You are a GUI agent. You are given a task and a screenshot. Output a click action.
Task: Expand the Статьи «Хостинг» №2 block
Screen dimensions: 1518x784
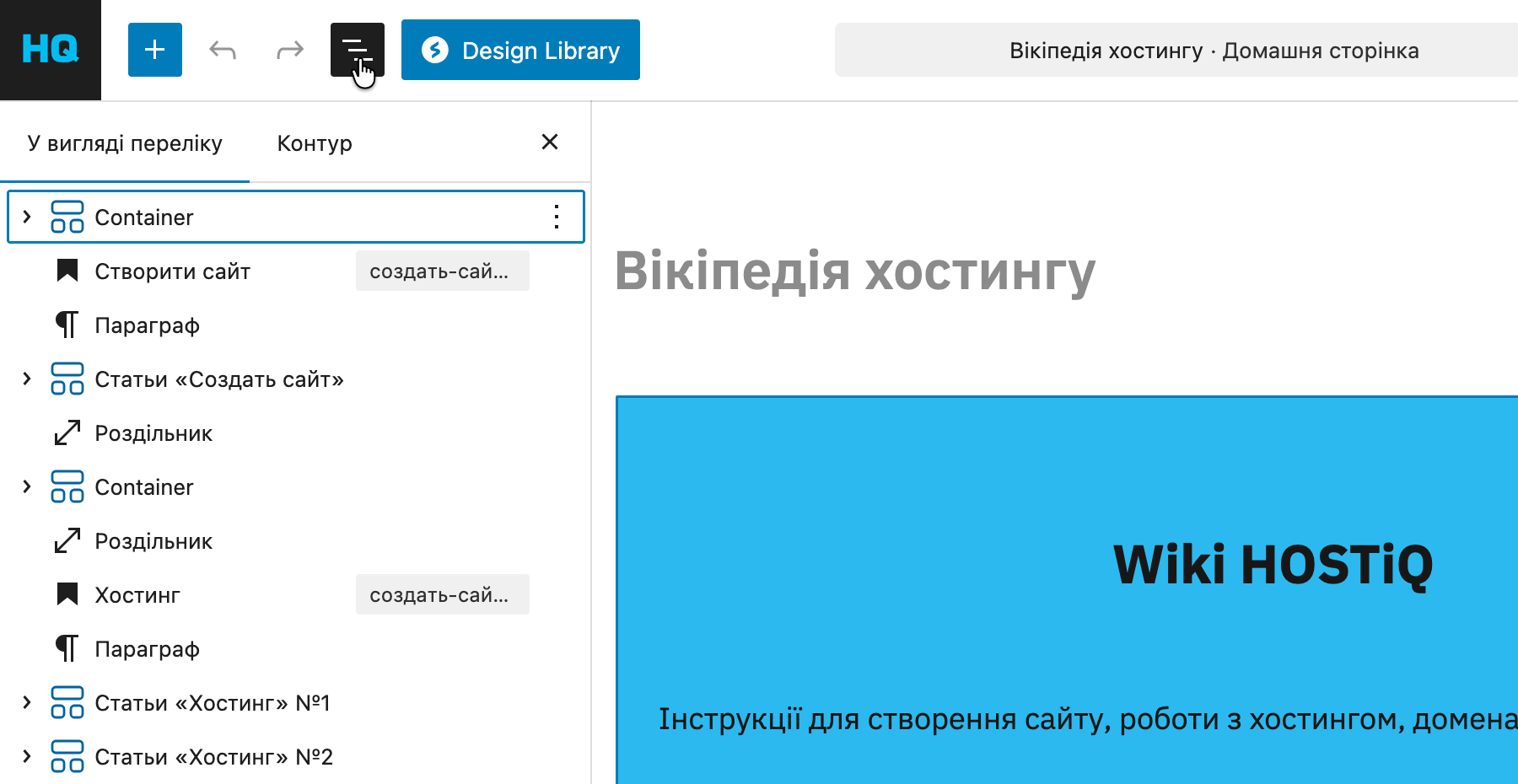coord(27,756)
